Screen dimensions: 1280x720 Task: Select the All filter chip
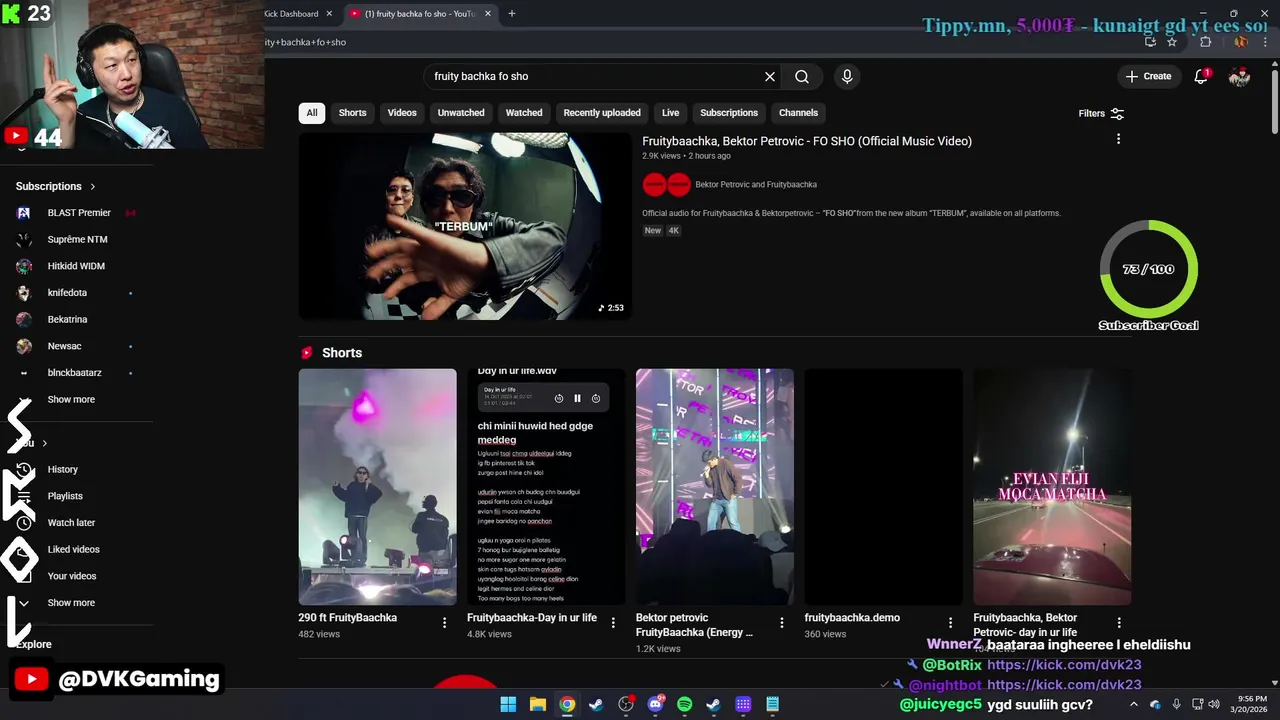312,113
